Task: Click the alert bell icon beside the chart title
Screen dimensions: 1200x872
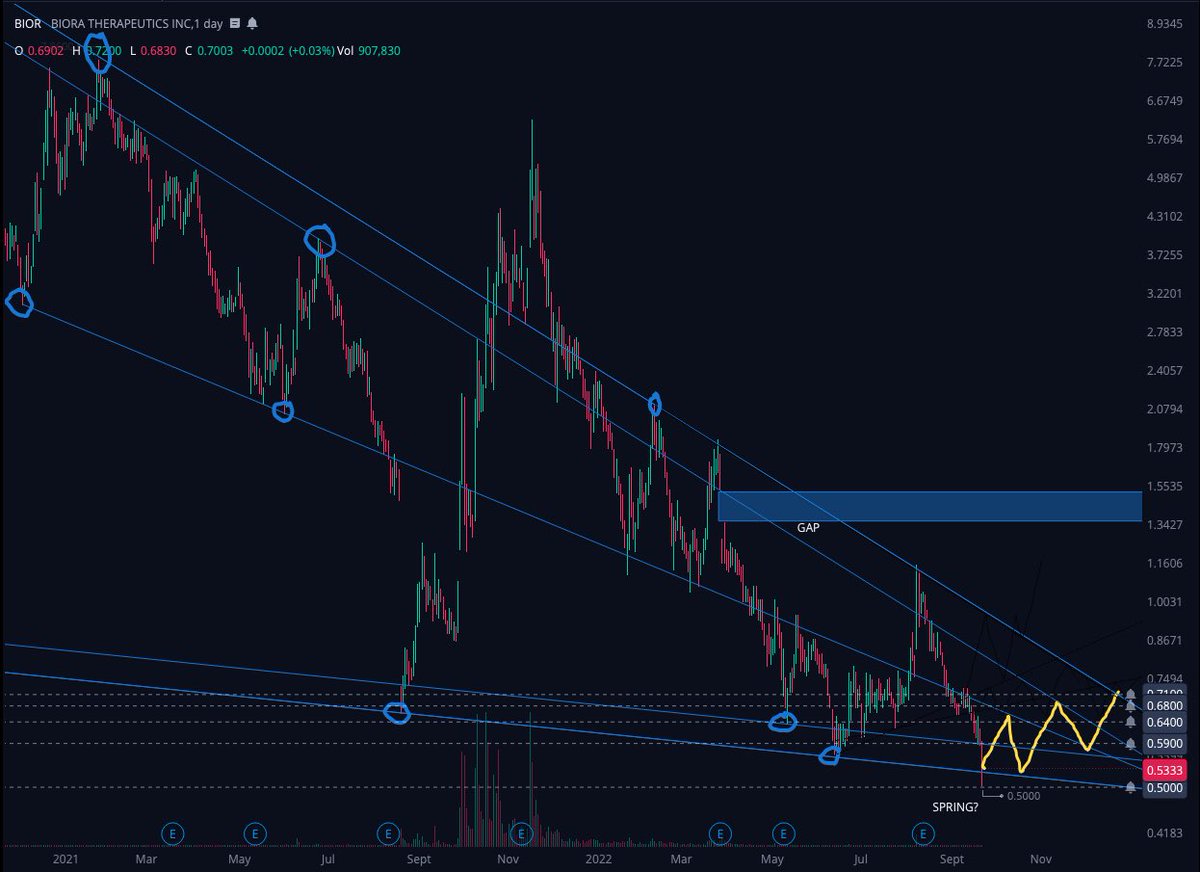Action: [253, 23]
